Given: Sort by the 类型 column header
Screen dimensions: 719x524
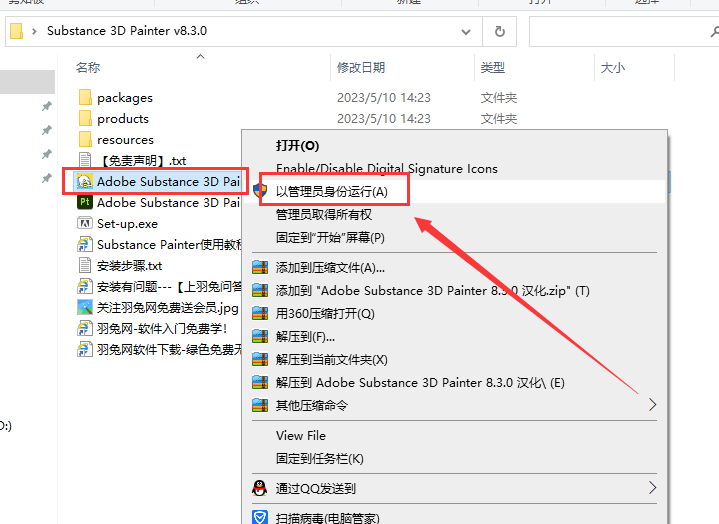Looking at the screenshot, I should 492,67.
